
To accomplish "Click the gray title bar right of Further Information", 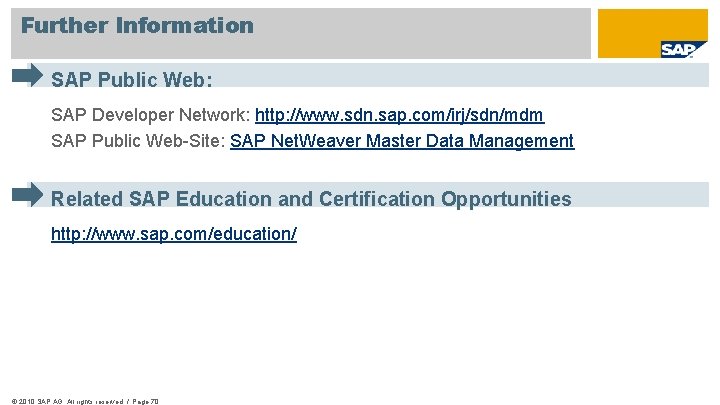I will coord(420,30).
